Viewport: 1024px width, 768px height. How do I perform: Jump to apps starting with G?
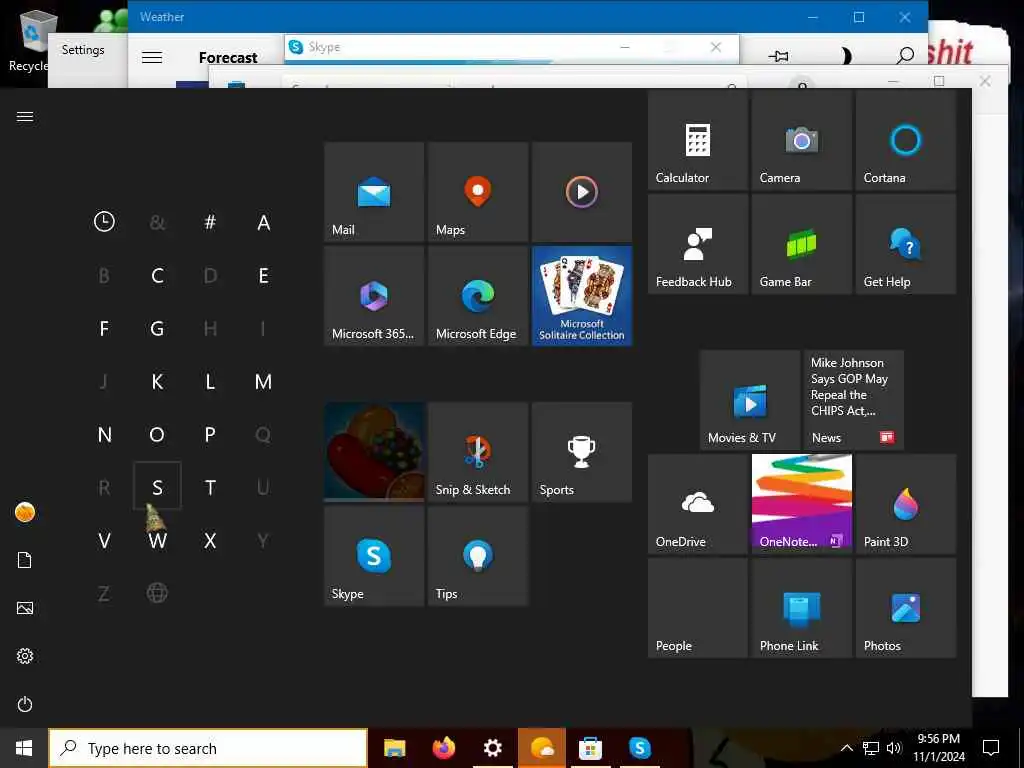pos(157,328)
